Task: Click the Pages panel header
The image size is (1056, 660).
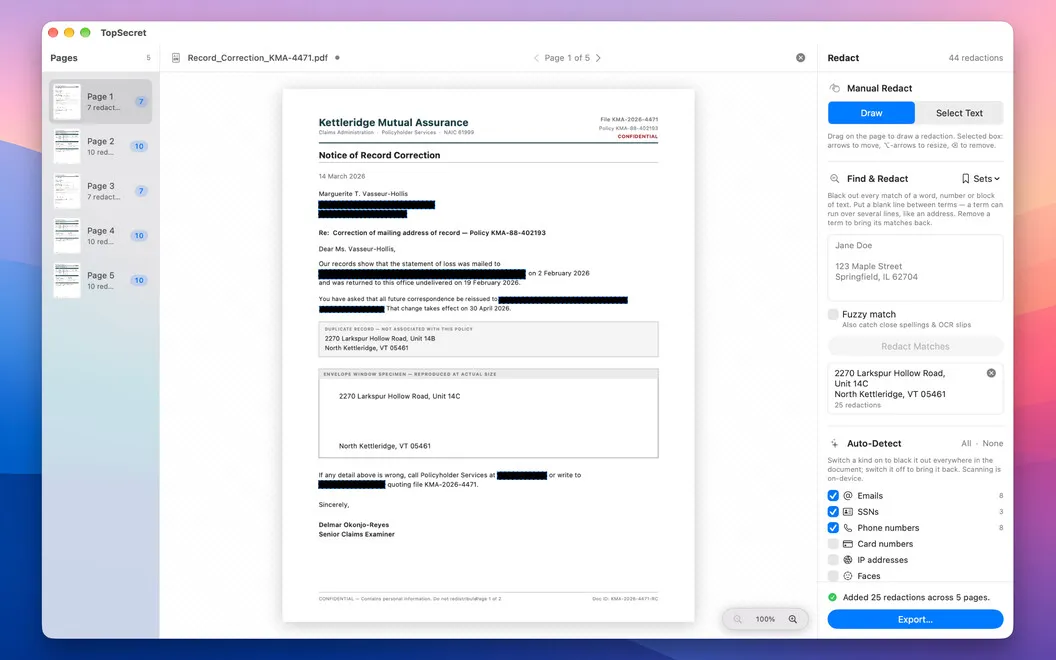Action: (64, 58)
